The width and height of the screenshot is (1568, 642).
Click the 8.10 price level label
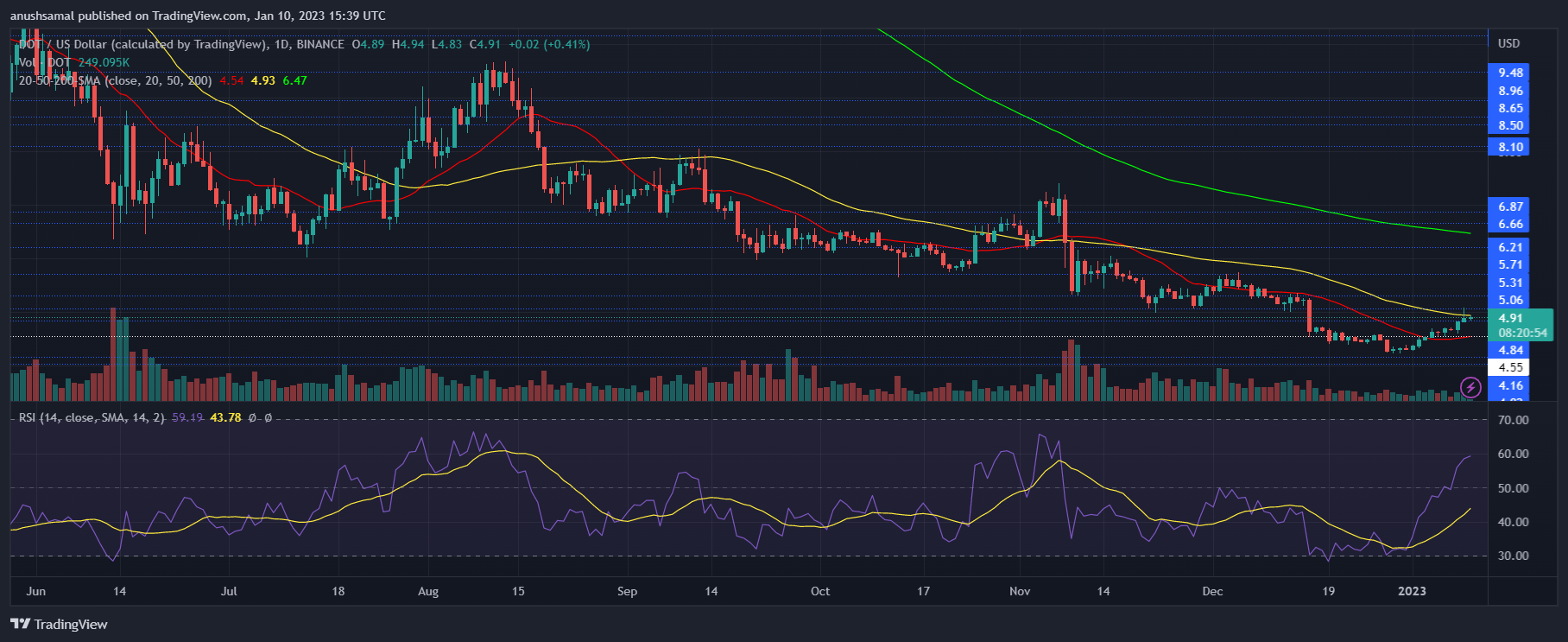pyautogui.click(x=1510, y=147)
